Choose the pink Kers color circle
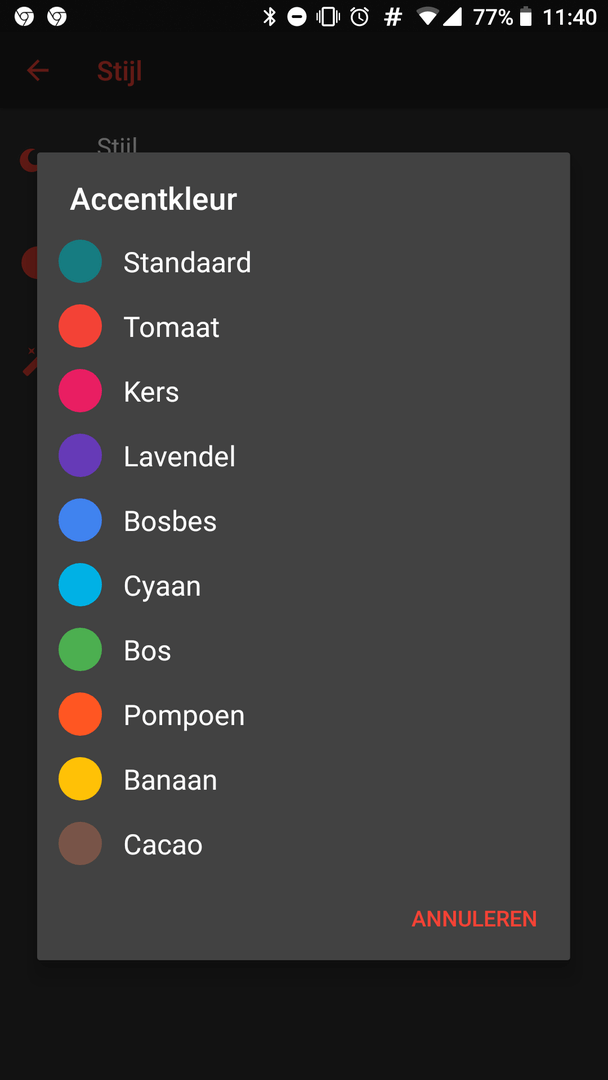 pos(80,391)
